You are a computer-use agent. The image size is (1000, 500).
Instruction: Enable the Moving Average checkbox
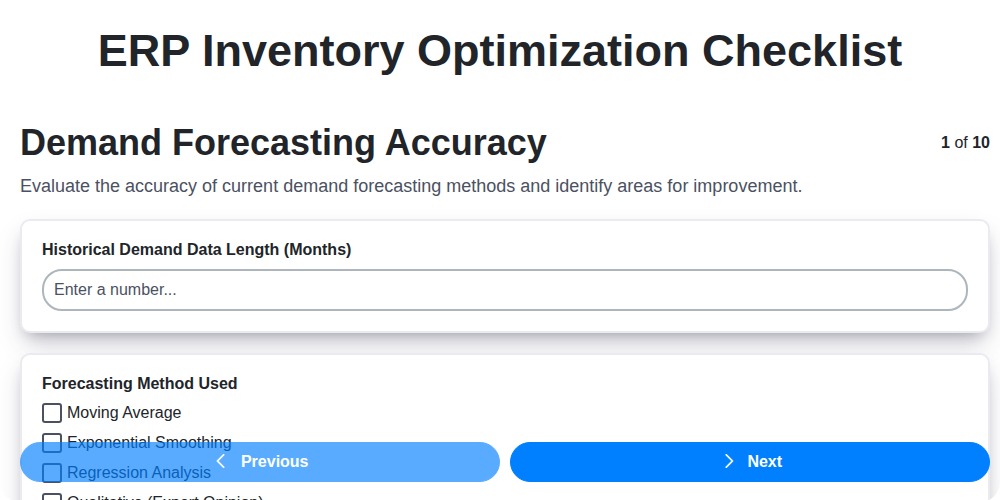point(52,412)
